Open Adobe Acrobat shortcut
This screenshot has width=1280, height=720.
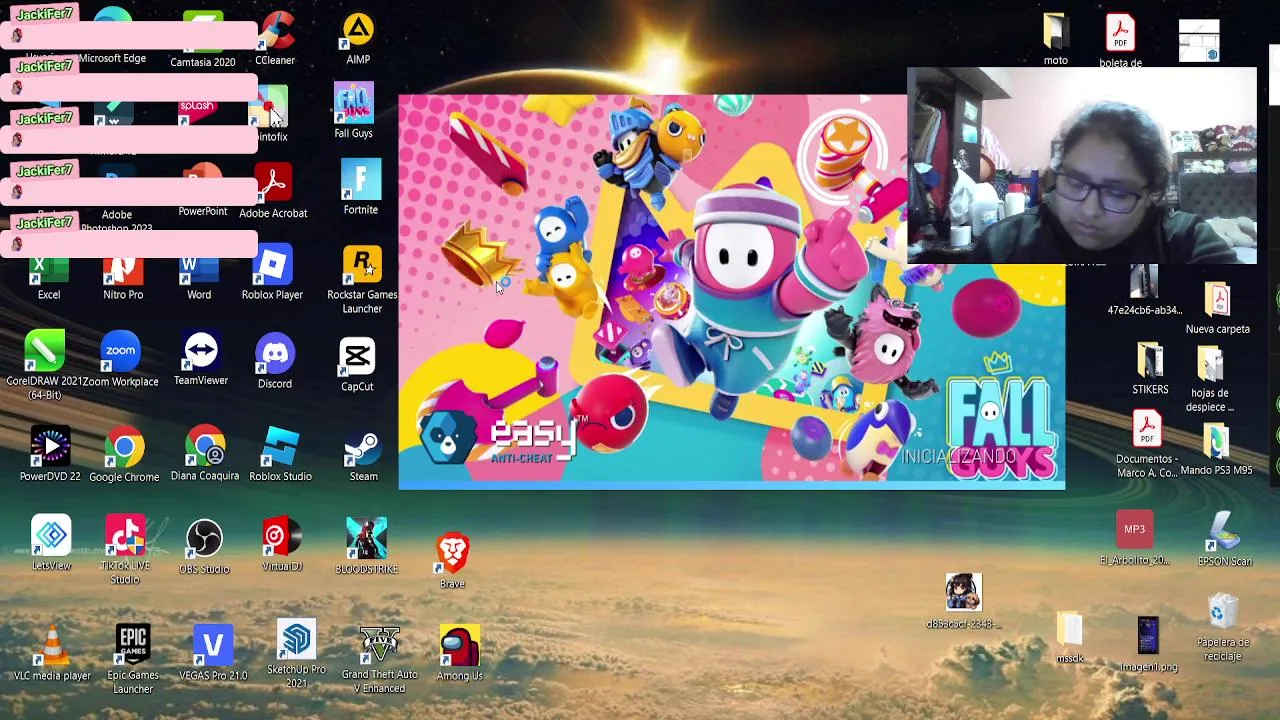click(273, 191)
